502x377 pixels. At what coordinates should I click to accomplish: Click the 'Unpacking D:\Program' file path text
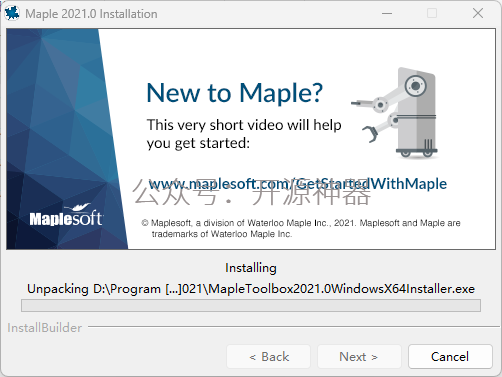pos(251,289)
